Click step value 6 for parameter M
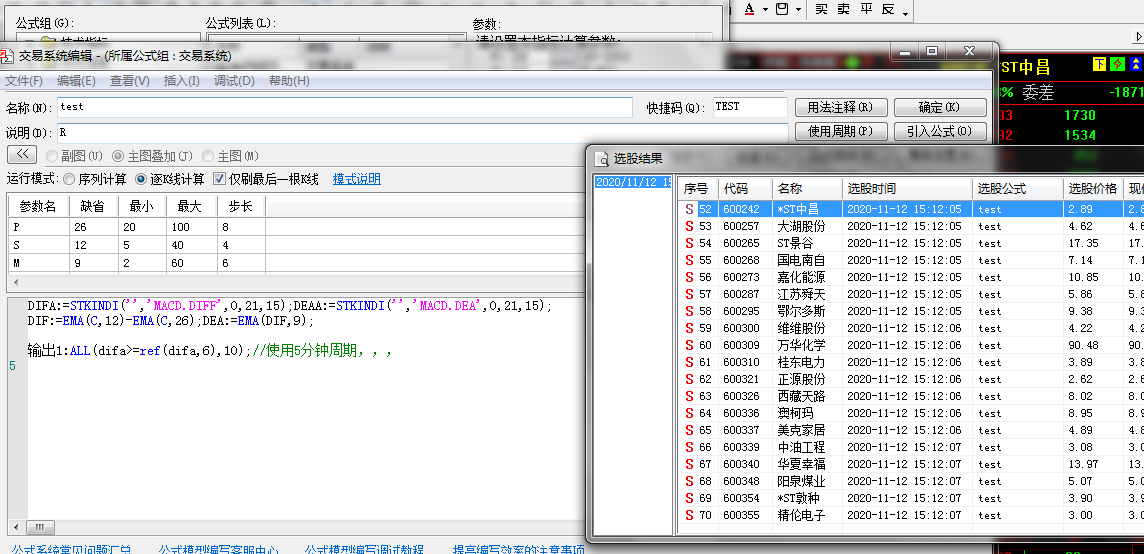Viewport: 1144px width, 554px height. click(241, 263)
